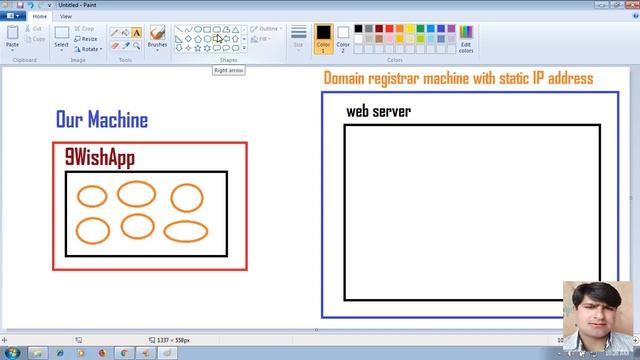The width and height of the screenshot is (640, 360).
Task: Open the Select dropdown arrow
Action: click(x=61, y=50)
